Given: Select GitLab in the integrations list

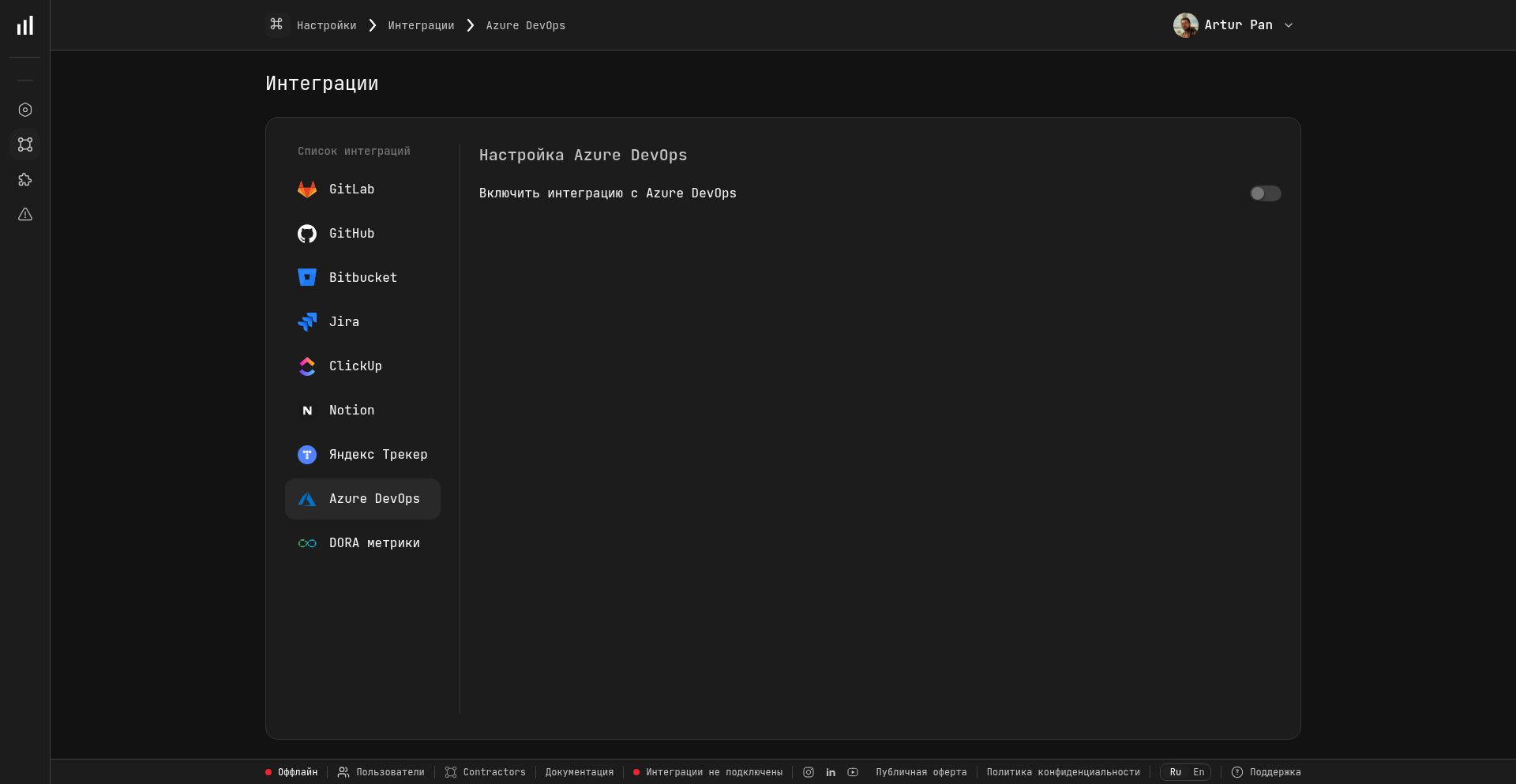Looking at the screenshot, I should click(362, 189).
